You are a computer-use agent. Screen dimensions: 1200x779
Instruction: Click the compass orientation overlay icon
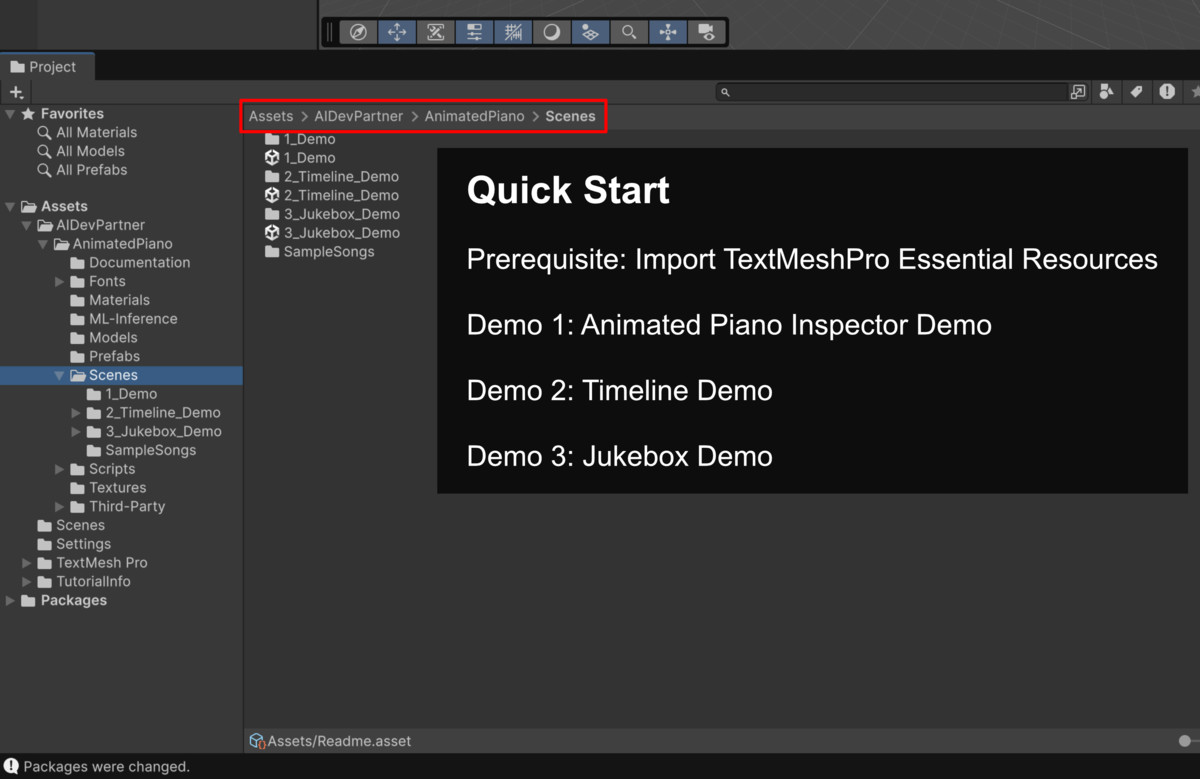pyautogui.click(x=358, y=32)
